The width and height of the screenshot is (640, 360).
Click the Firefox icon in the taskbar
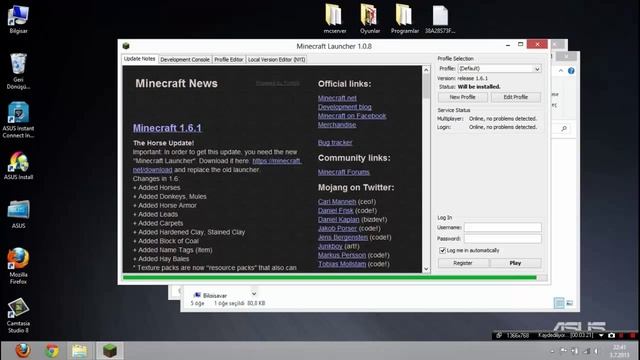click(23, 351)
